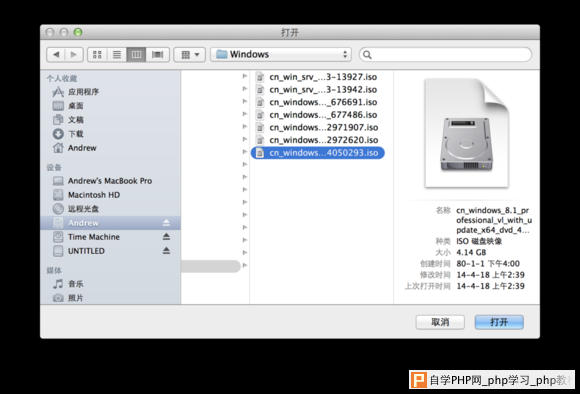Select cn_windows...4050293.iso file
Viewport: 580px width, 394px height.
[x=318, y=153]
